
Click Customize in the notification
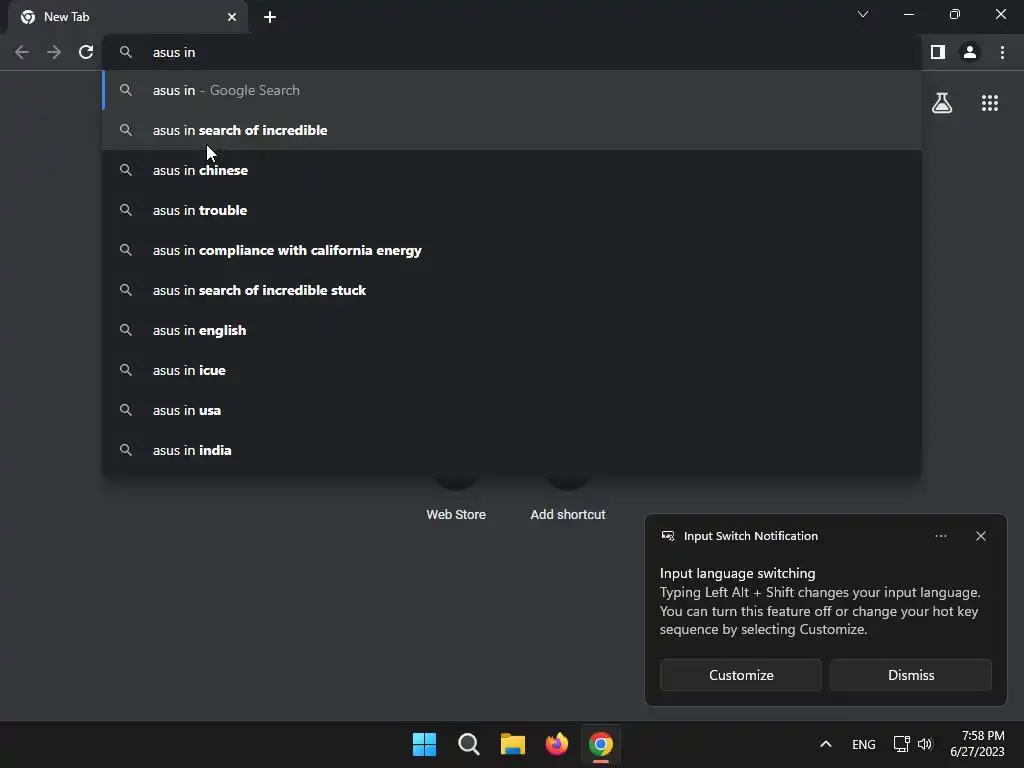pos(741,675)
